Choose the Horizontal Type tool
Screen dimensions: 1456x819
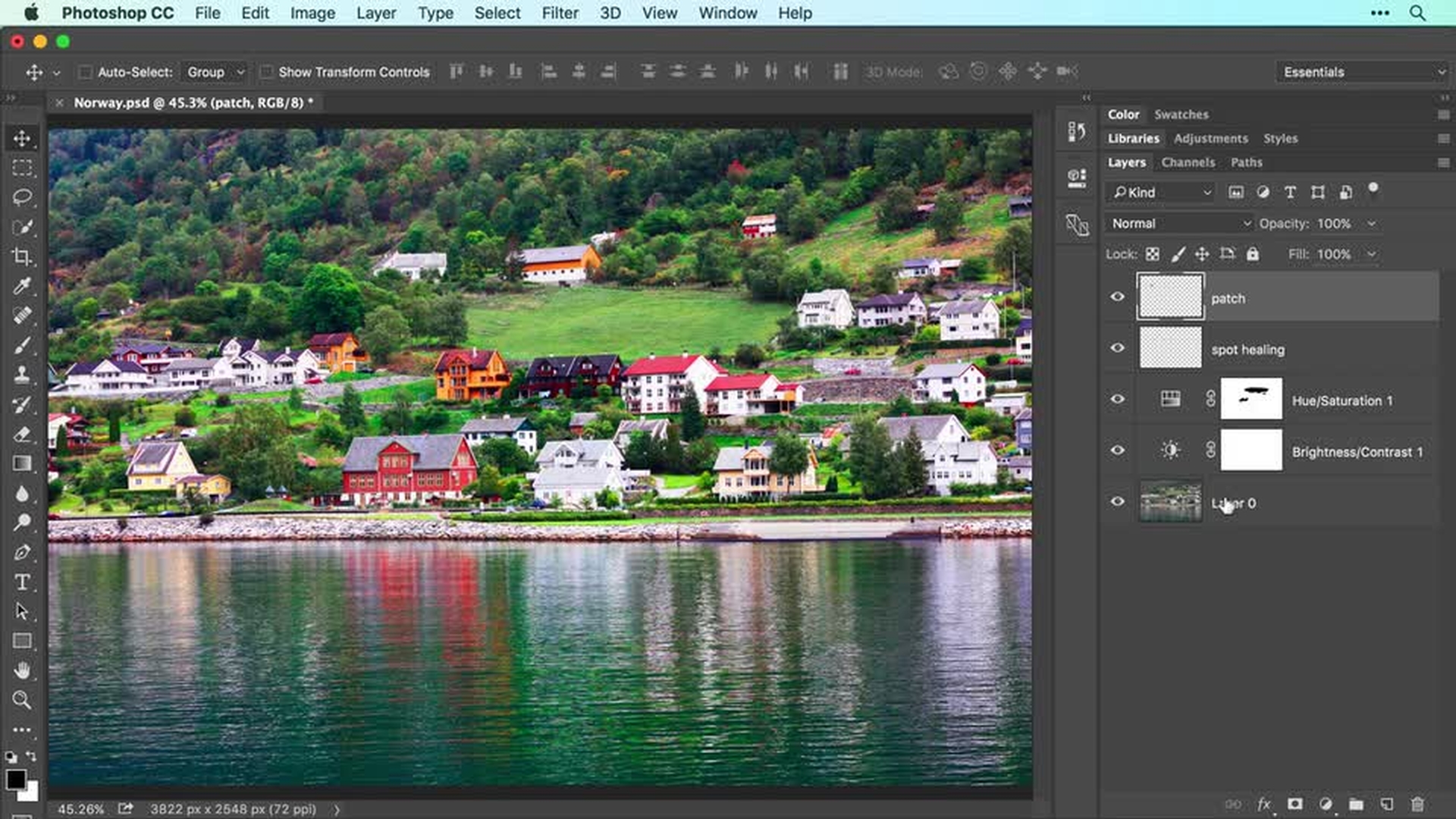[23, 582]
